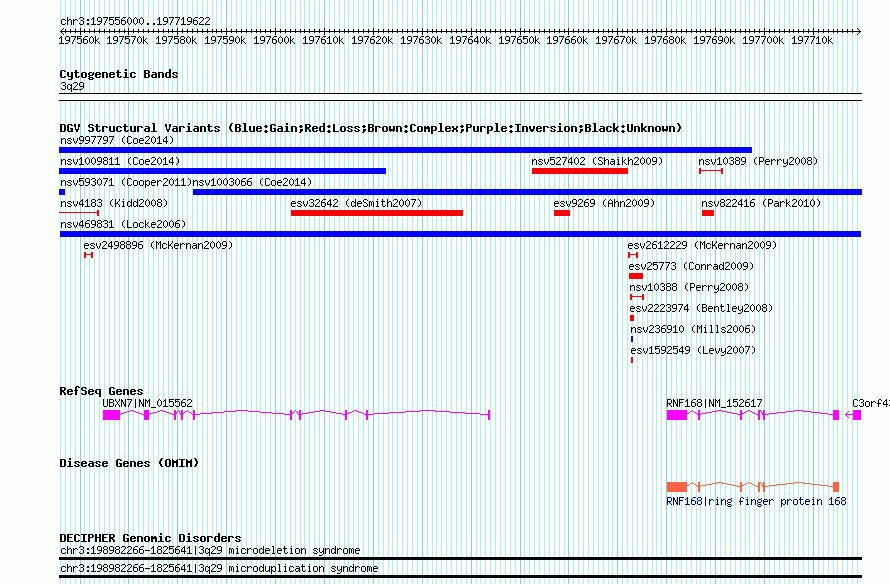Click the chr3:197556000..197719622 coordinates text
This screenshot has height=584, width=890.
click(135, 21)
